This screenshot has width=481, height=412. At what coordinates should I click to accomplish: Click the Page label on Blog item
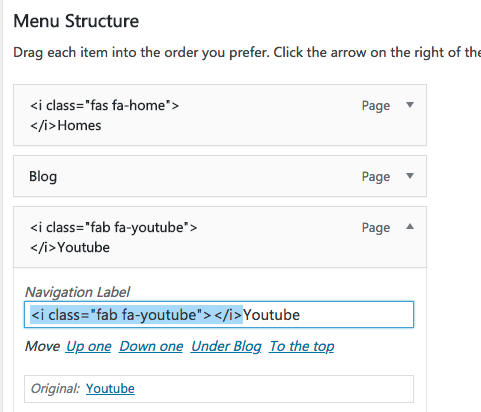tap(376, 177)
